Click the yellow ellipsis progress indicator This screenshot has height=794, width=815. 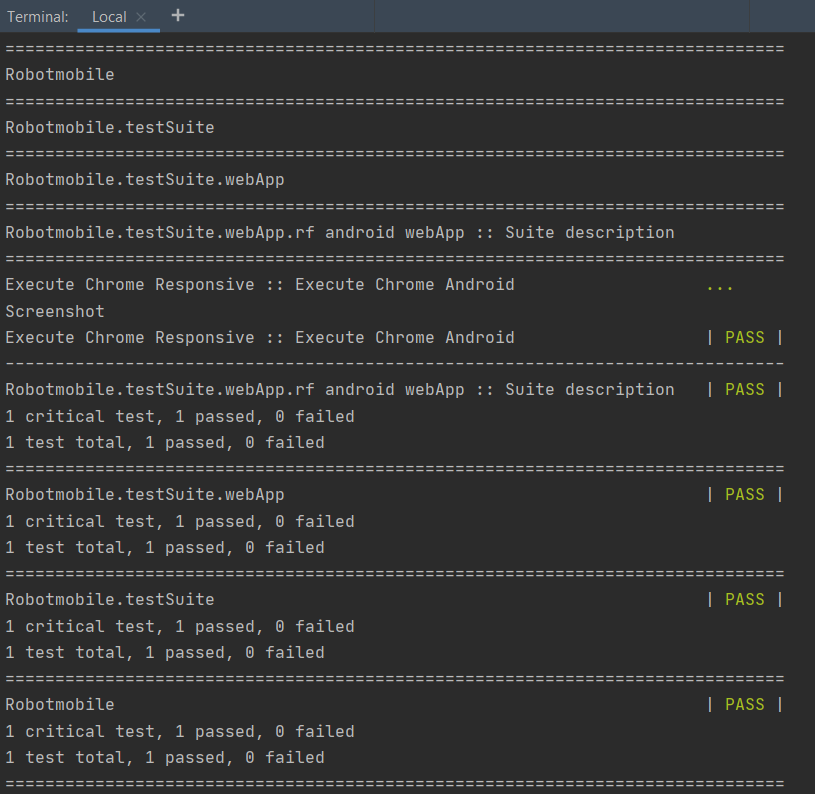pyautogui.click(x=720, y=287)
